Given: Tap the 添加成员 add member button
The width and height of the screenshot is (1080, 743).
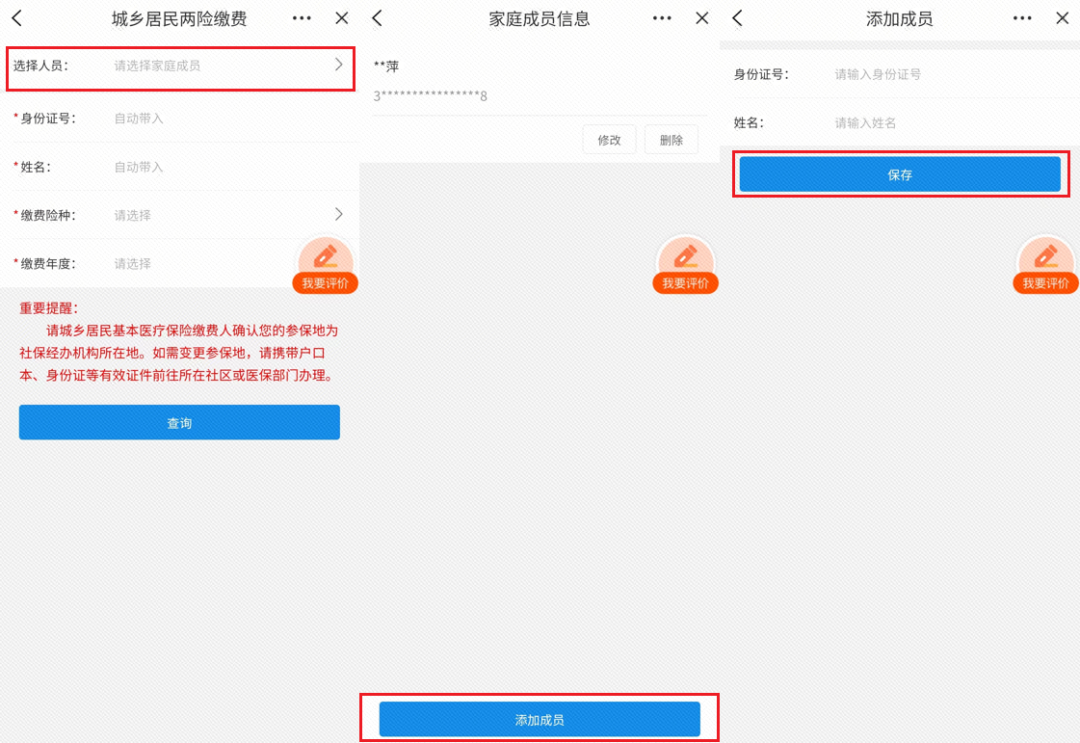Looking at the screenshot, I should tap(540, 718).
